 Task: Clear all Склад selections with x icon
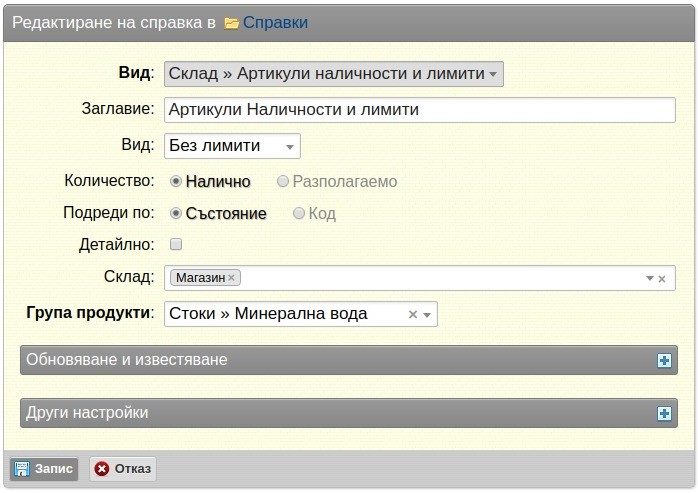pos(662,279)
